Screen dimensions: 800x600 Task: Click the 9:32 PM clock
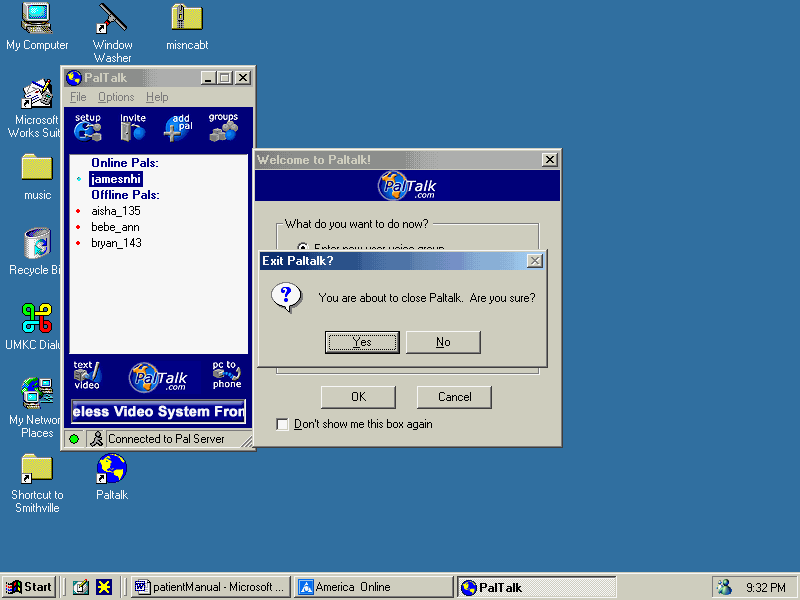[765, 588]
